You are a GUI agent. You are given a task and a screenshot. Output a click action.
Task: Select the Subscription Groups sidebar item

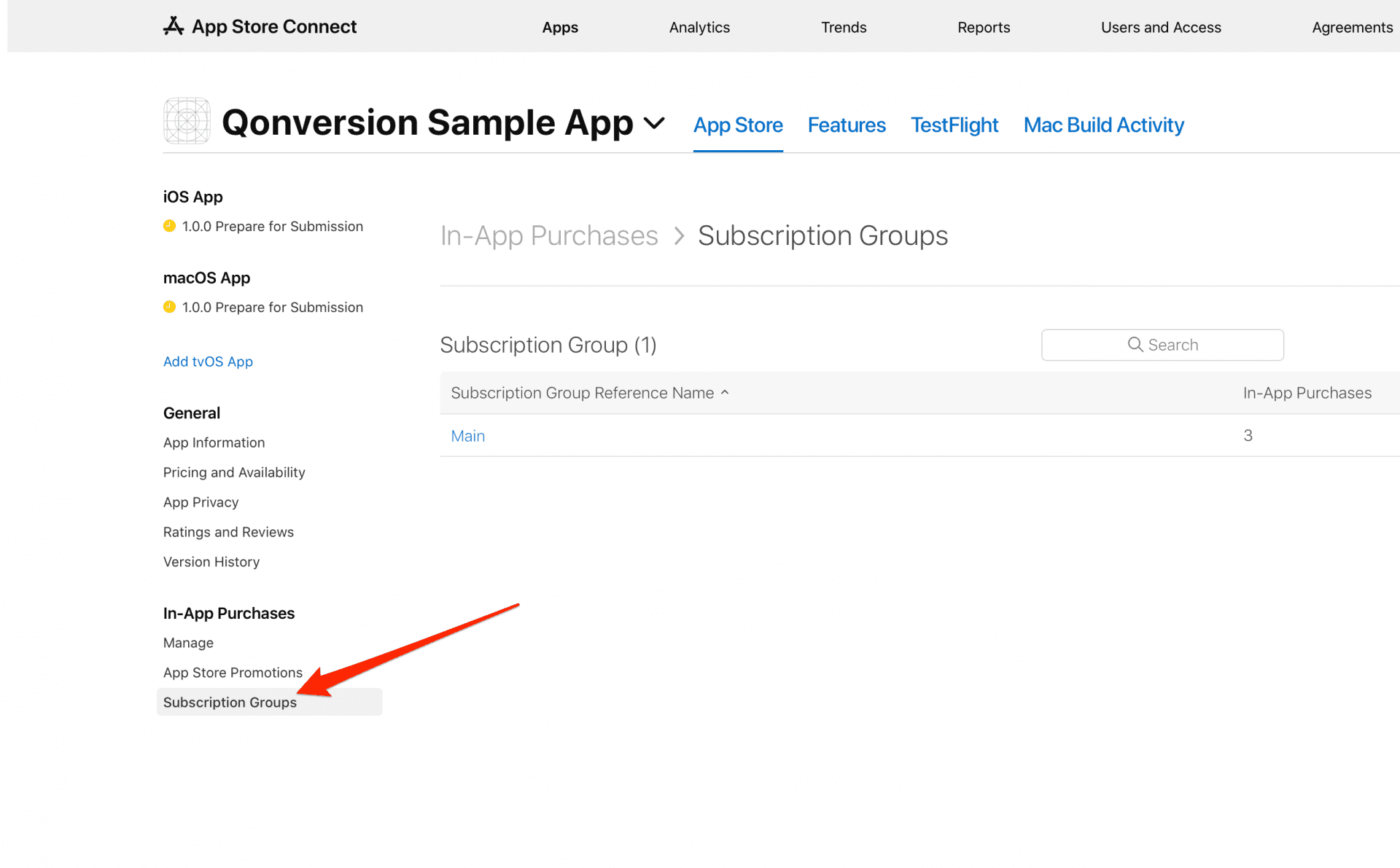[230, 702]
